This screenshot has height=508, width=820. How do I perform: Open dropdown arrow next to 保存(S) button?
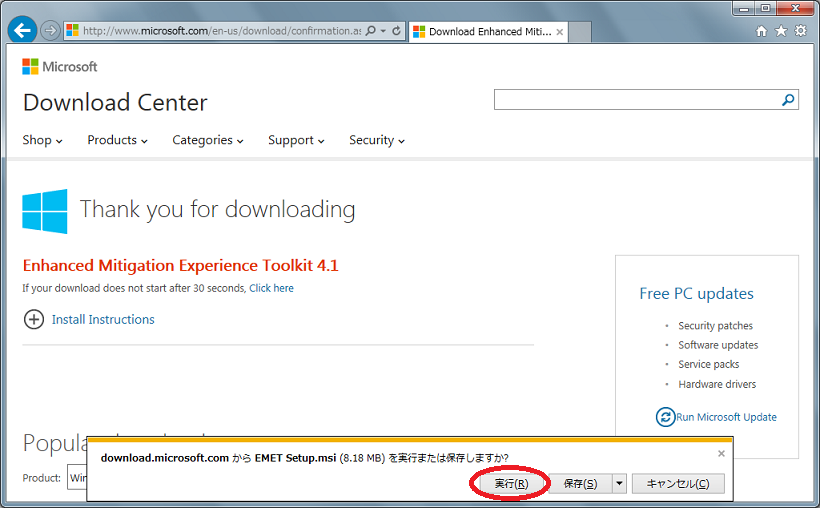pos(619,484)
